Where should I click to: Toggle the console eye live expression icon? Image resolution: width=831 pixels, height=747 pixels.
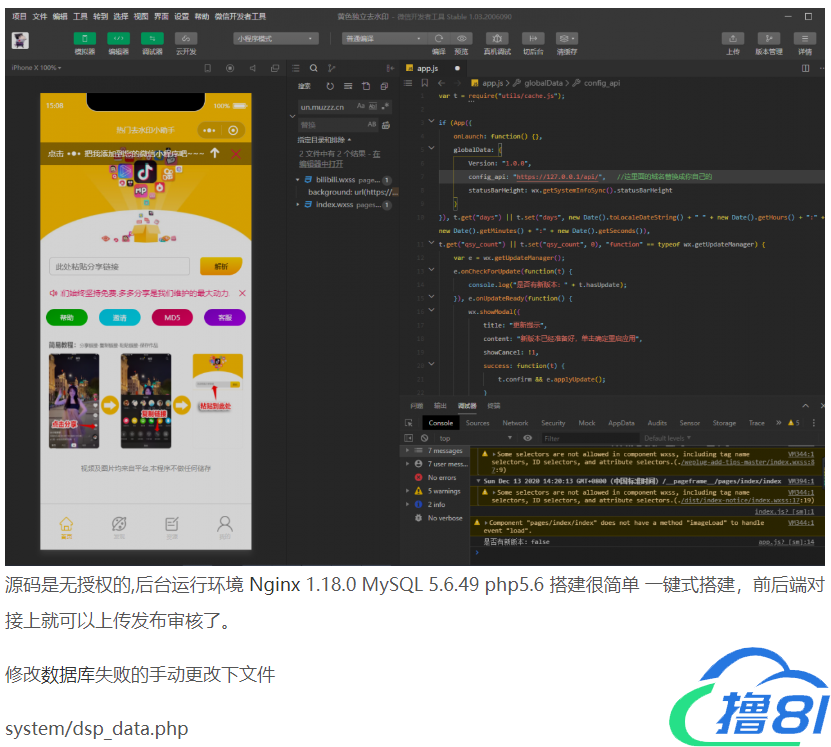[527, 438]
